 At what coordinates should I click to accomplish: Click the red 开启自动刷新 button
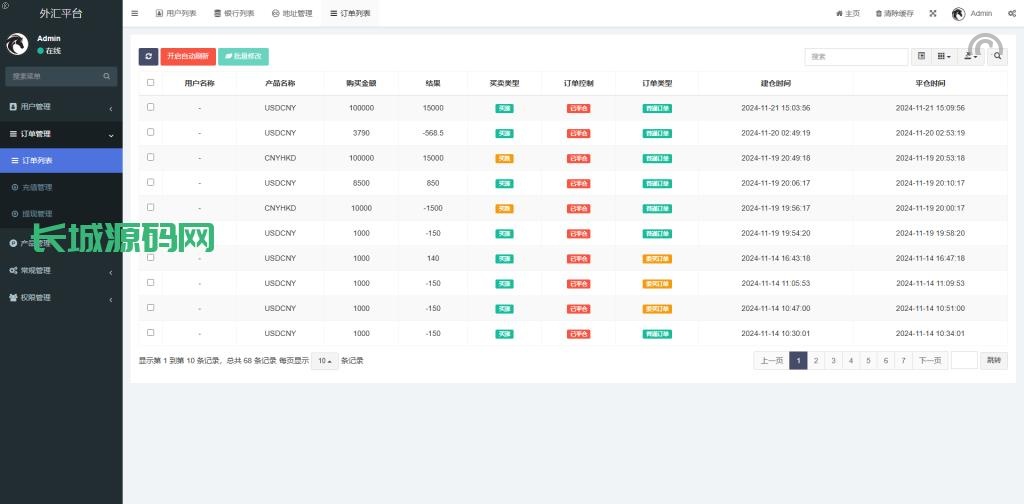(x=188, y=57)
